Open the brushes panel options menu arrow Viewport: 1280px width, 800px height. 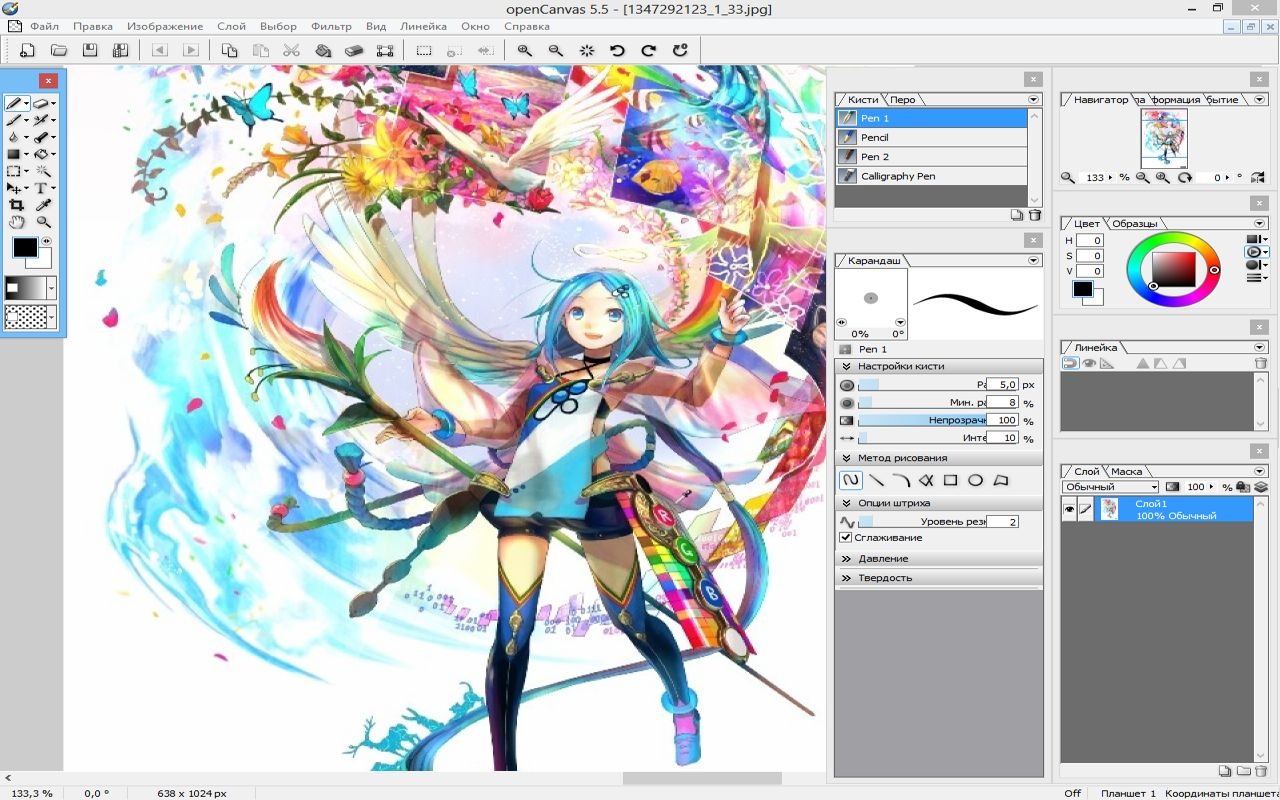pyautogui.click(x=1033, y=99)
